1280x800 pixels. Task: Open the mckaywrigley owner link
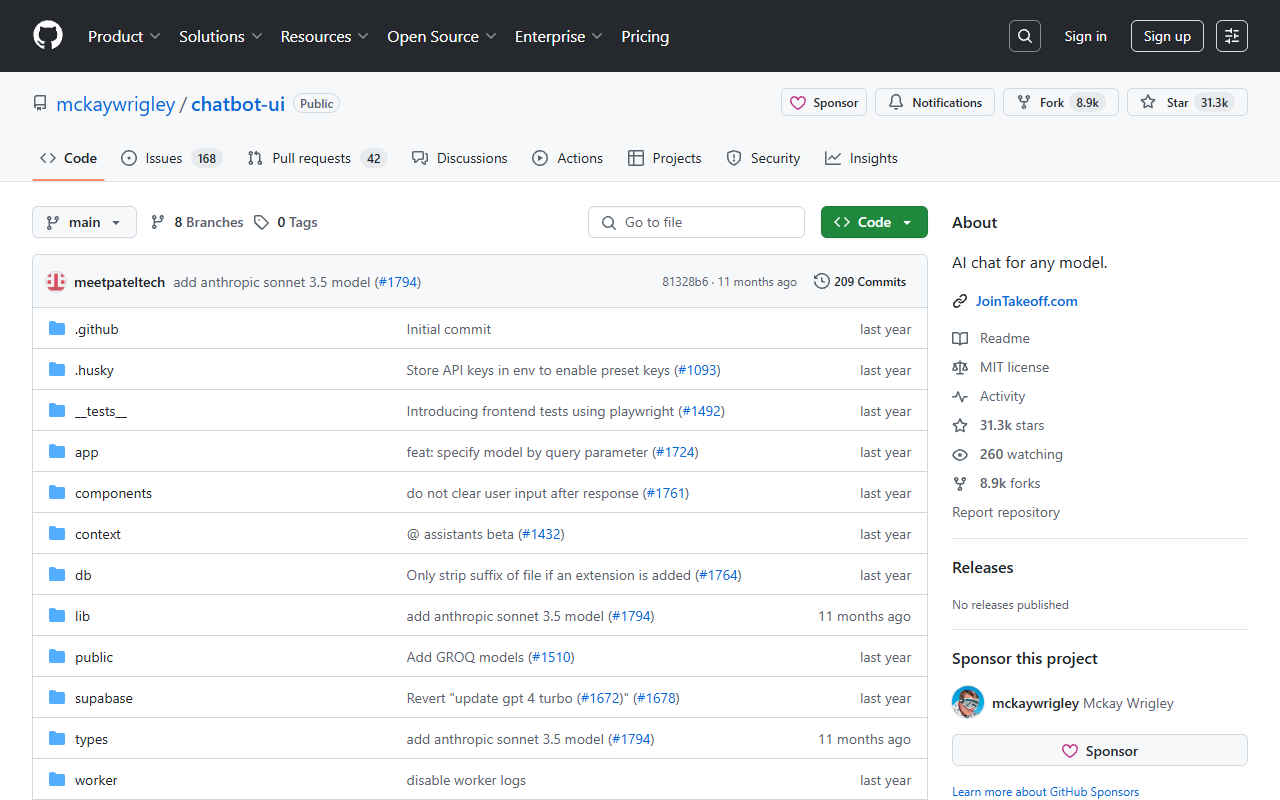[116, 104]
